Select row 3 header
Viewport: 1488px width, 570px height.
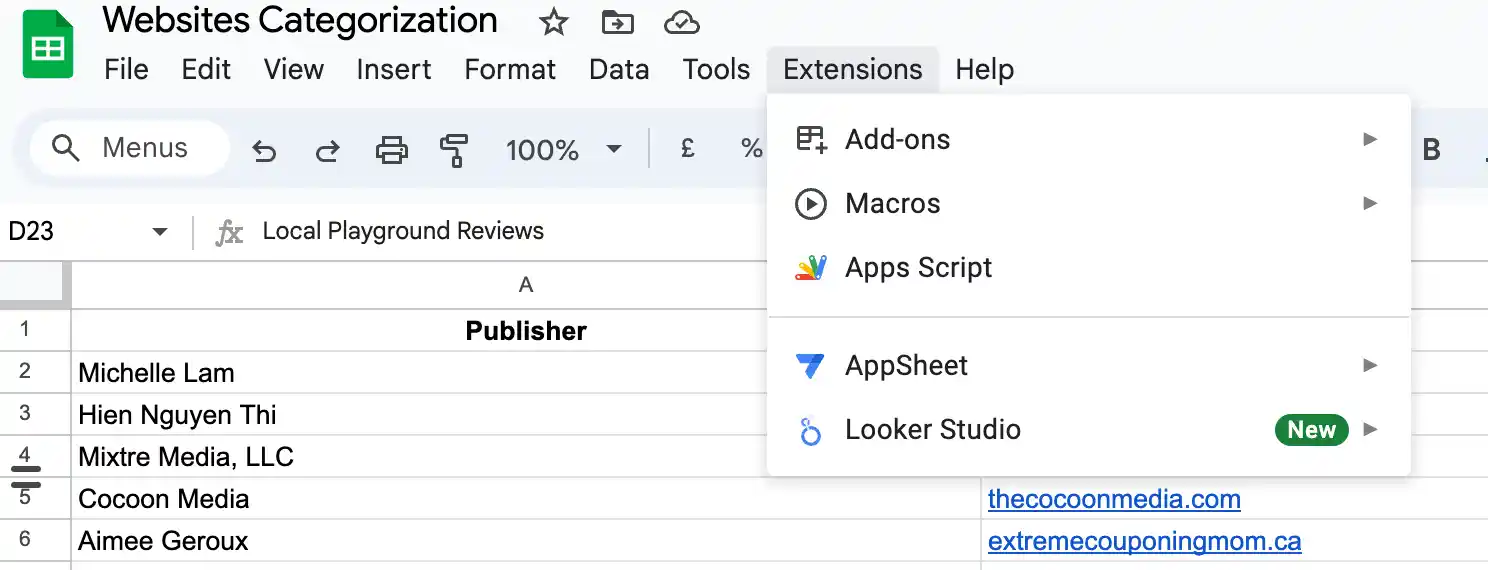click(x=35, y=414)
